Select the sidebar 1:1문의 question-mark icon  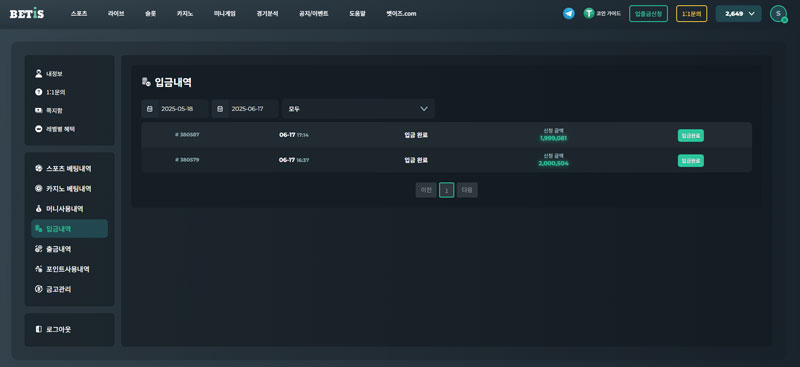tap(38, 92)
